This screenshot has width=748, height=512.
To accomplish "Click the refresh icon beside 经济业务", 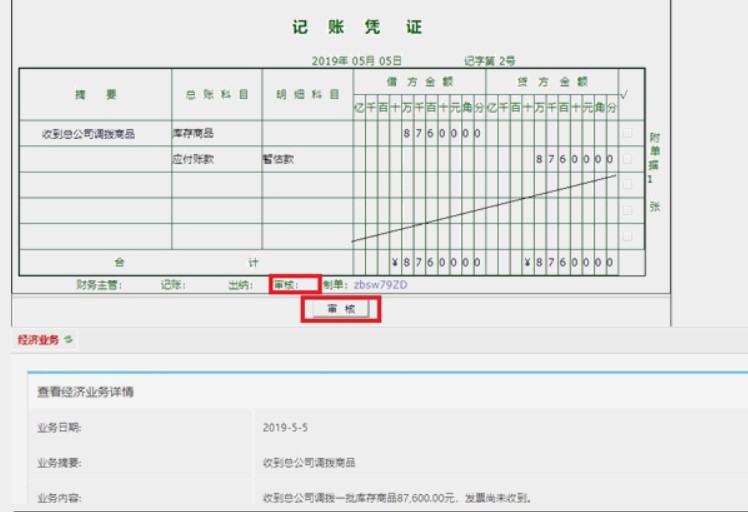I will click(x=69, y=339).
